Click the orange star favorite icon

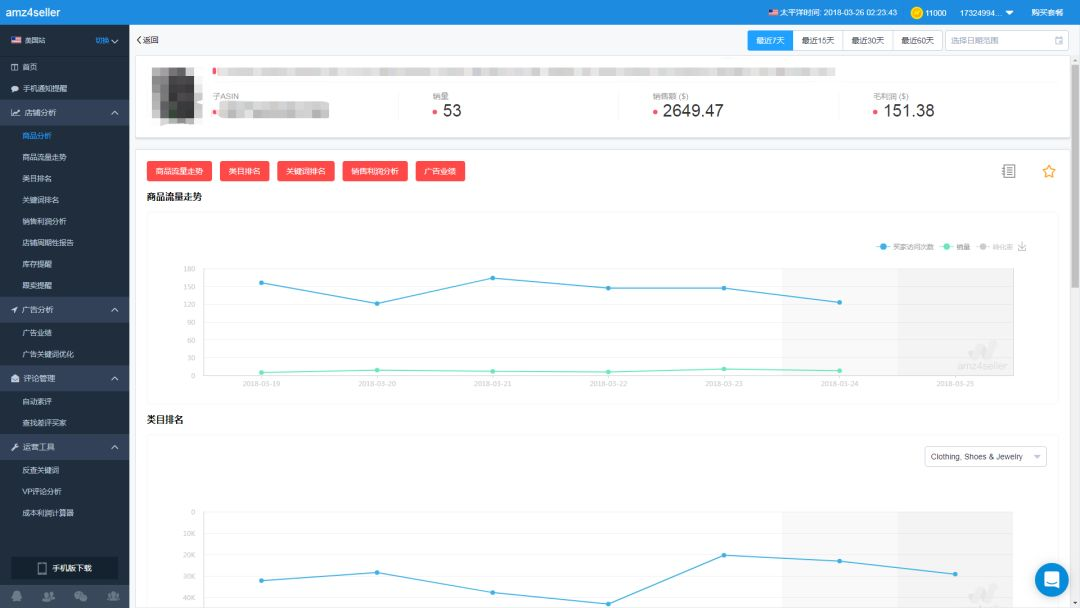tap(1048, 171)
